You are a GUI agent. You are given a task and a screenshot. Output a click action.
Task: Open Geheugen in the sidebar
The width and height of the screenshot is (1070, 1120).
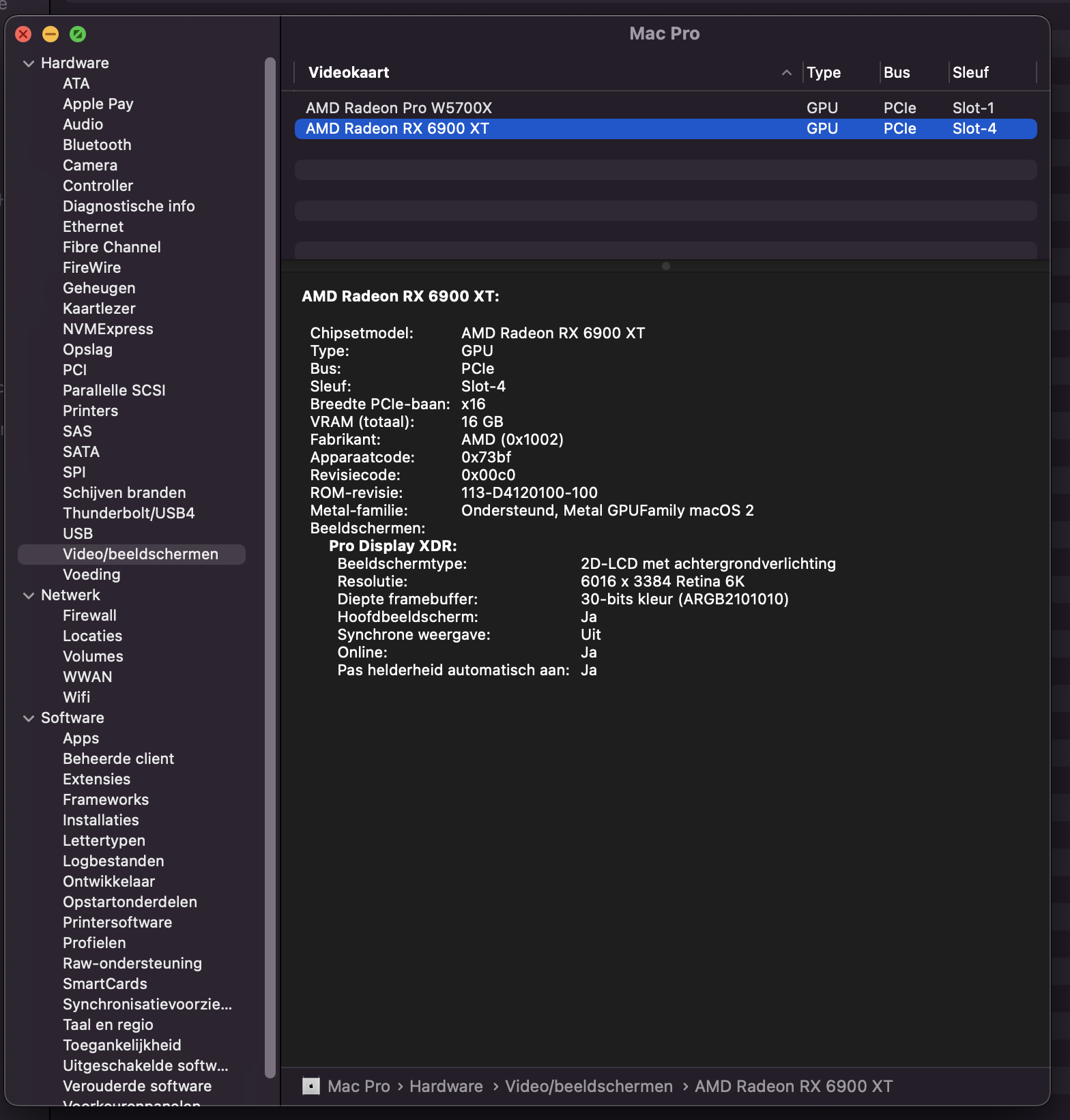click(x=99, y=288)
